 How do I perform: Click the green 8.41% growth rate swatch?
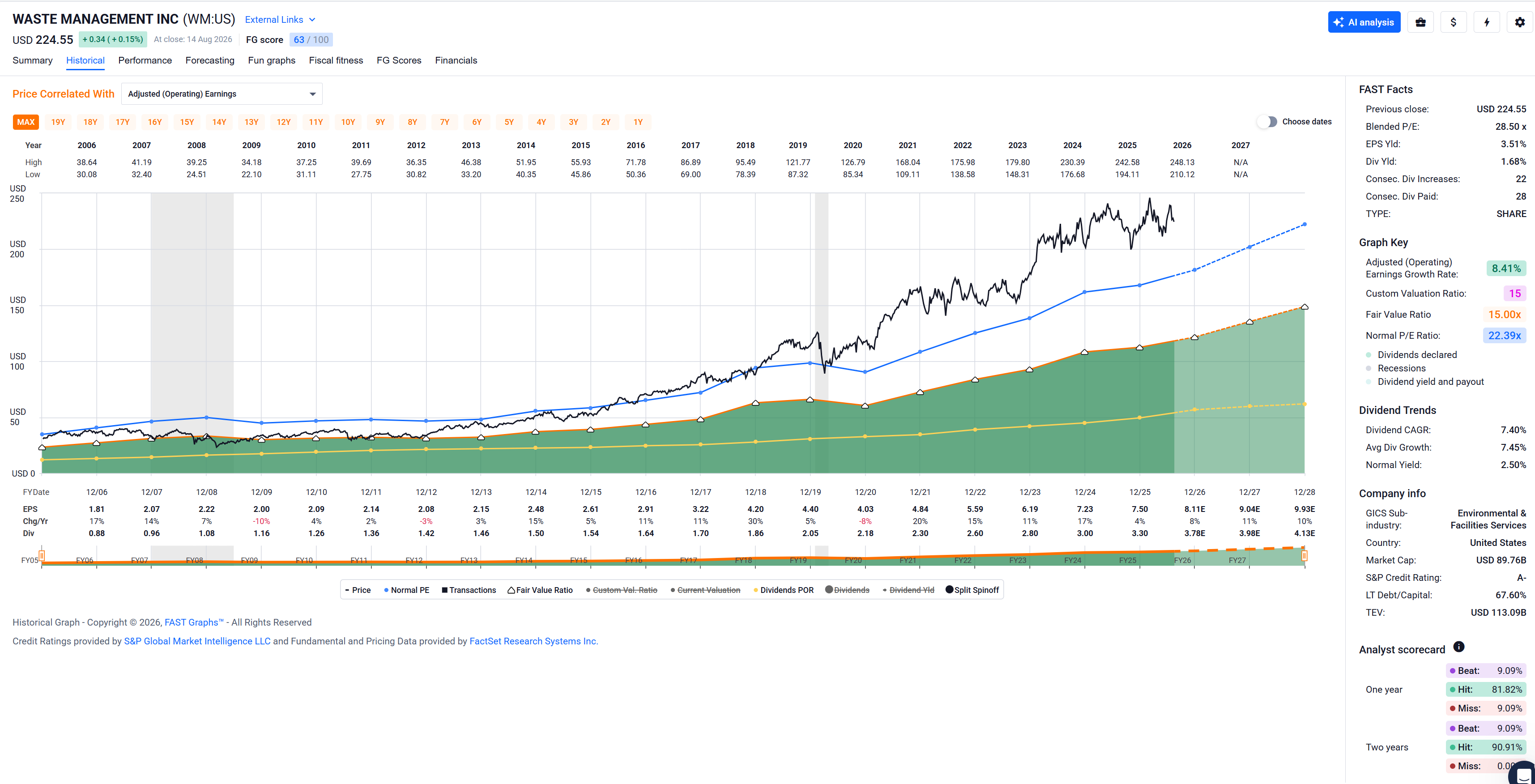coord(1506,268)
